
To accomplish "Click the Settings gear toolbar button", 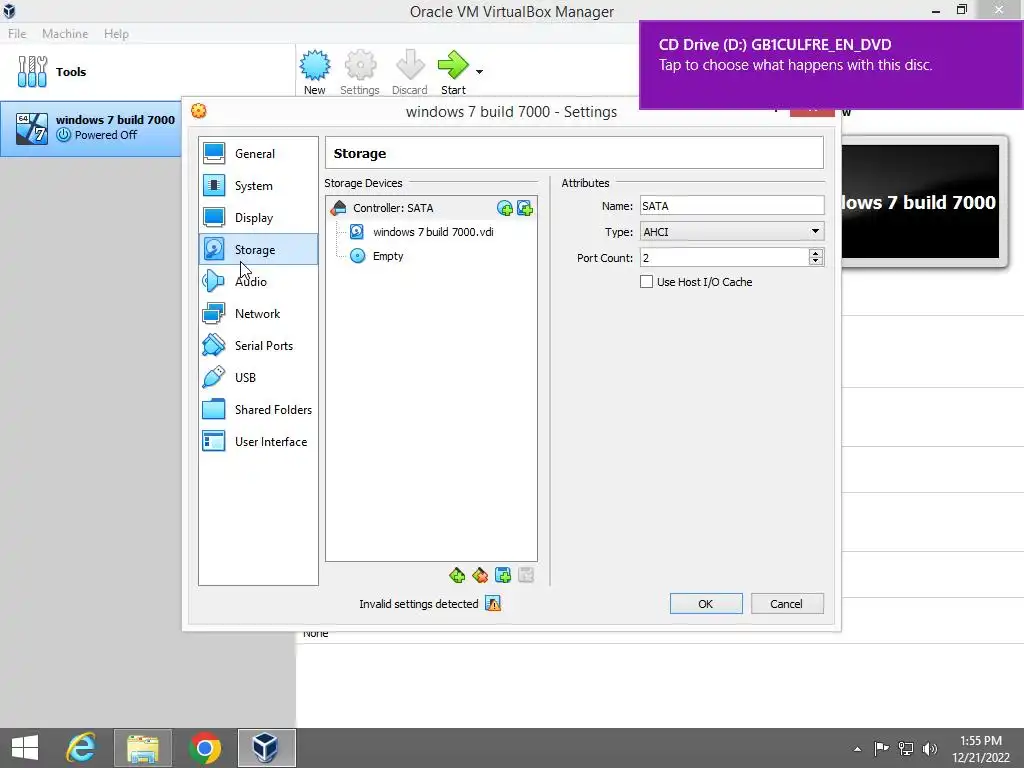I will 360,72.
